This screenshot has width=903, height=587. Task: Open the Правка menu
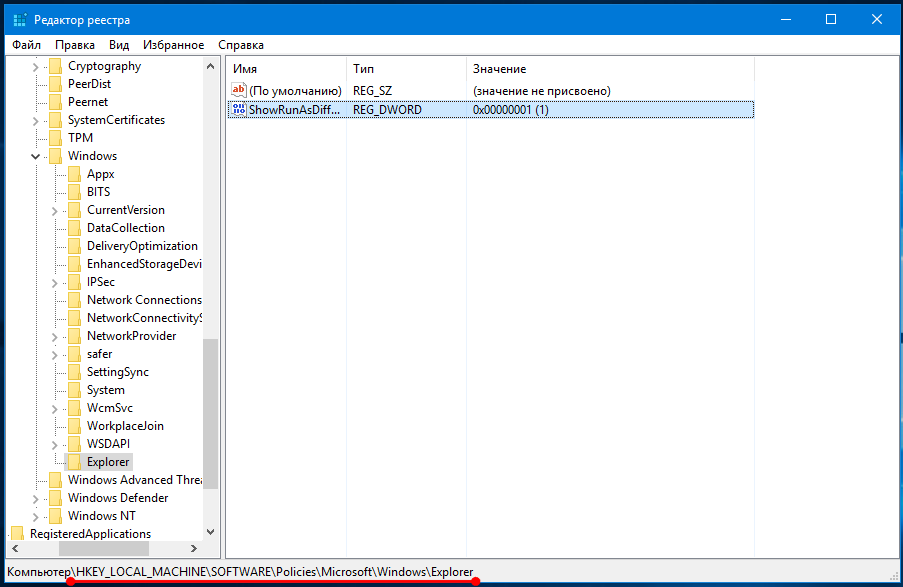click(x=75, y=45)
